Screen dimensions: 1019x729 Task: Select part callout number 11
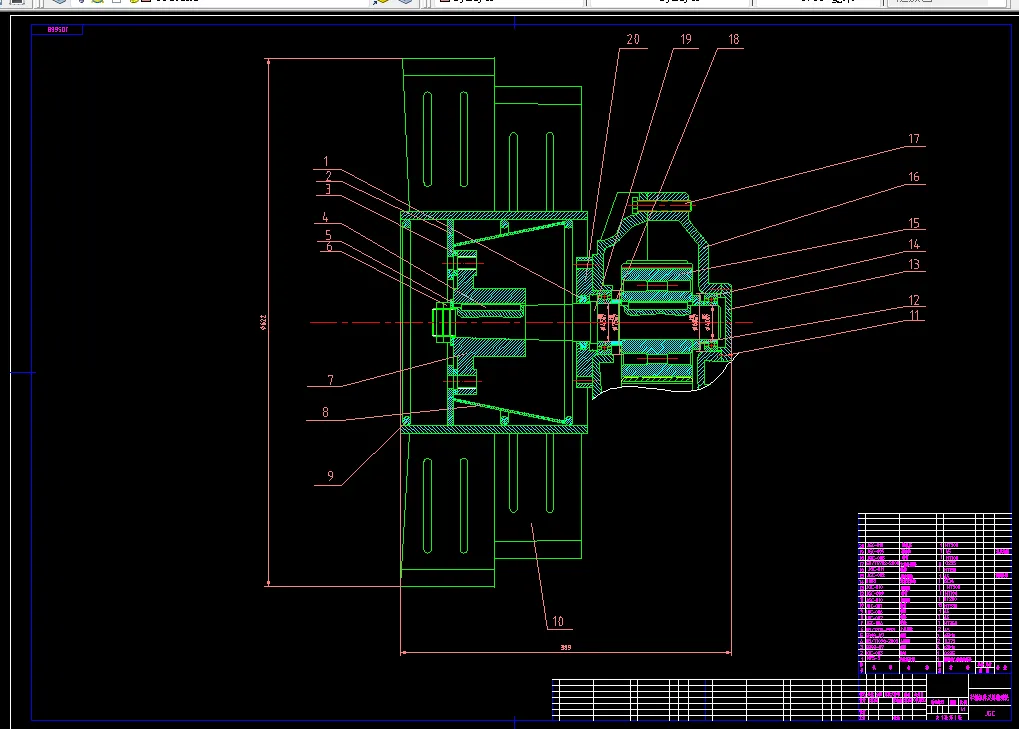tap(914, 316)
